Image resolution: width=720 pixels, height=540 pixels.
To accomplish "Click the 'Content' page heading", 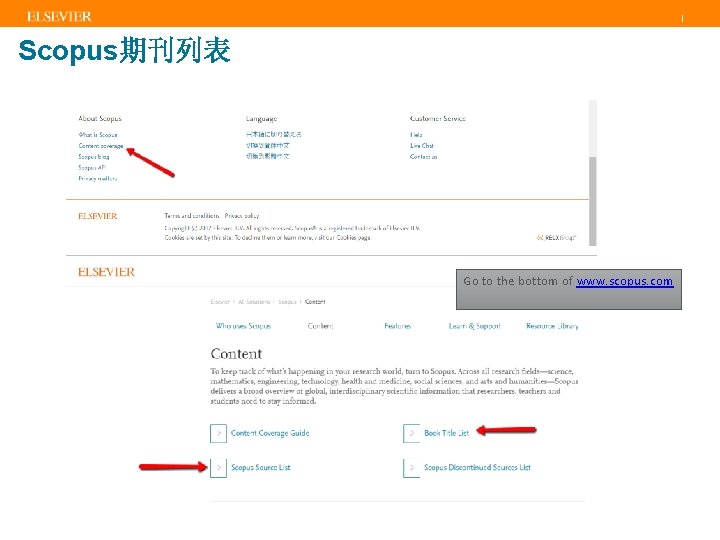I will point(236,354).
